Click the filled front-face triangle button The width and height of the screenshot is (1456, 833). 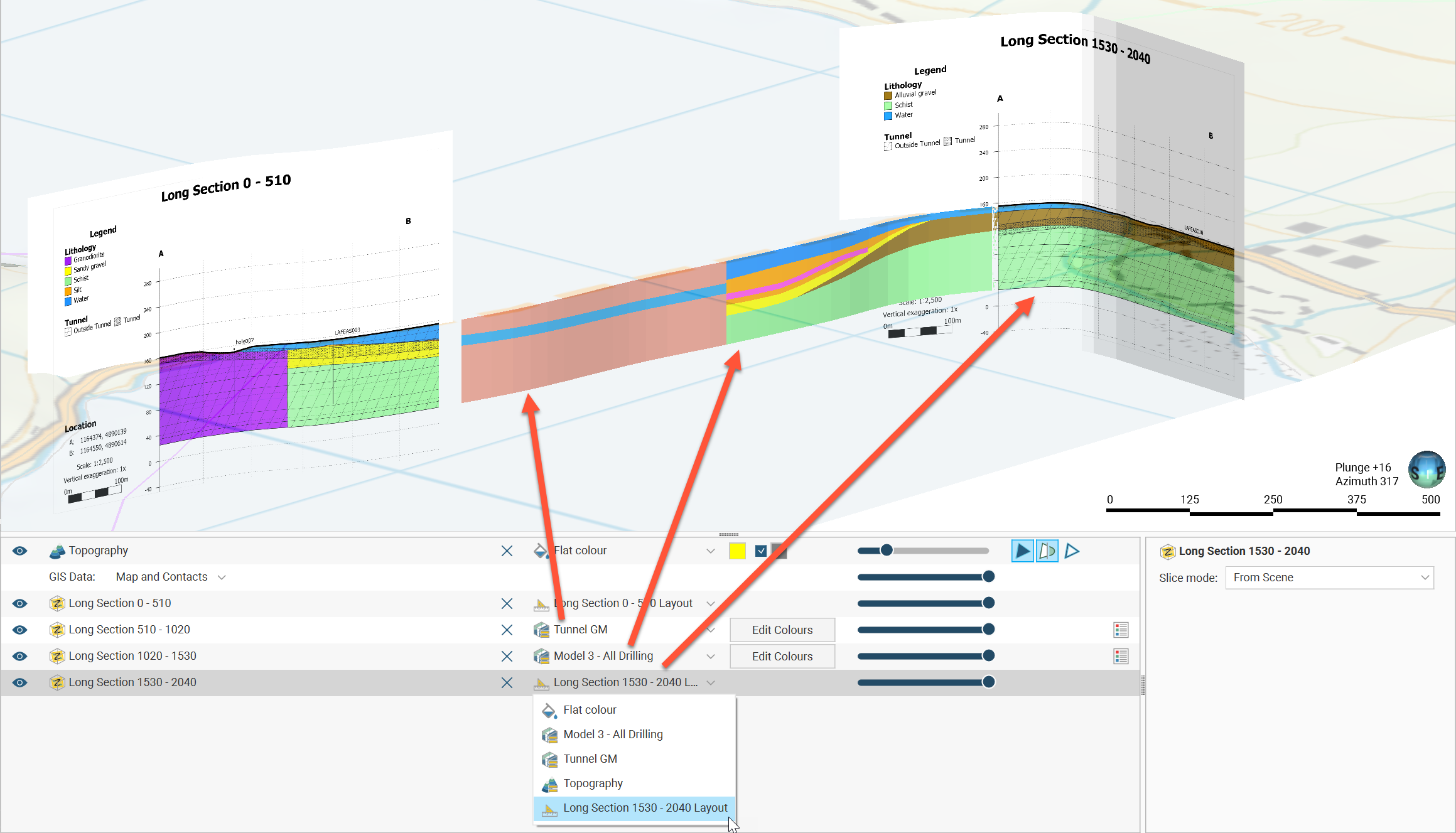(x=1022, y=551)
